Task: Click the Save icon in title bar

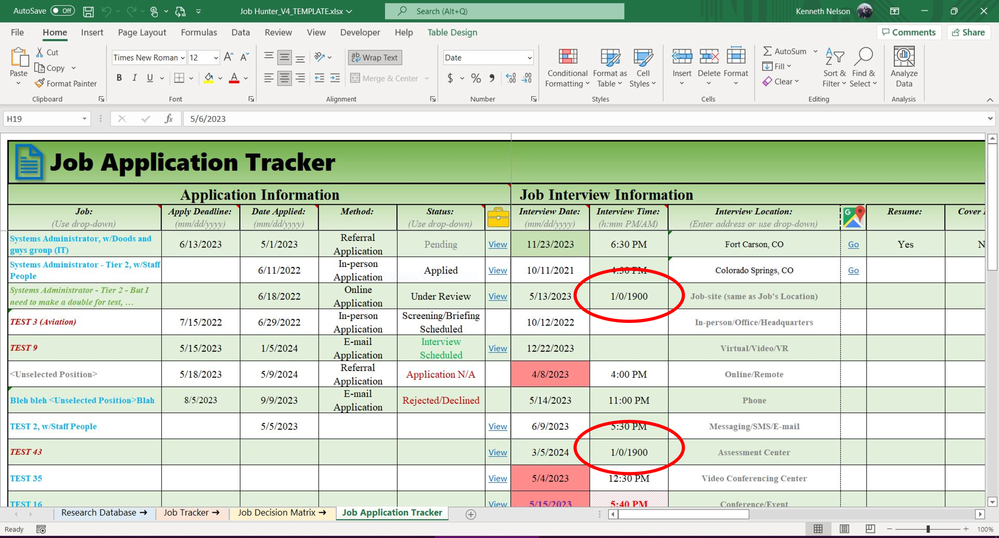Action: [89, 11]
